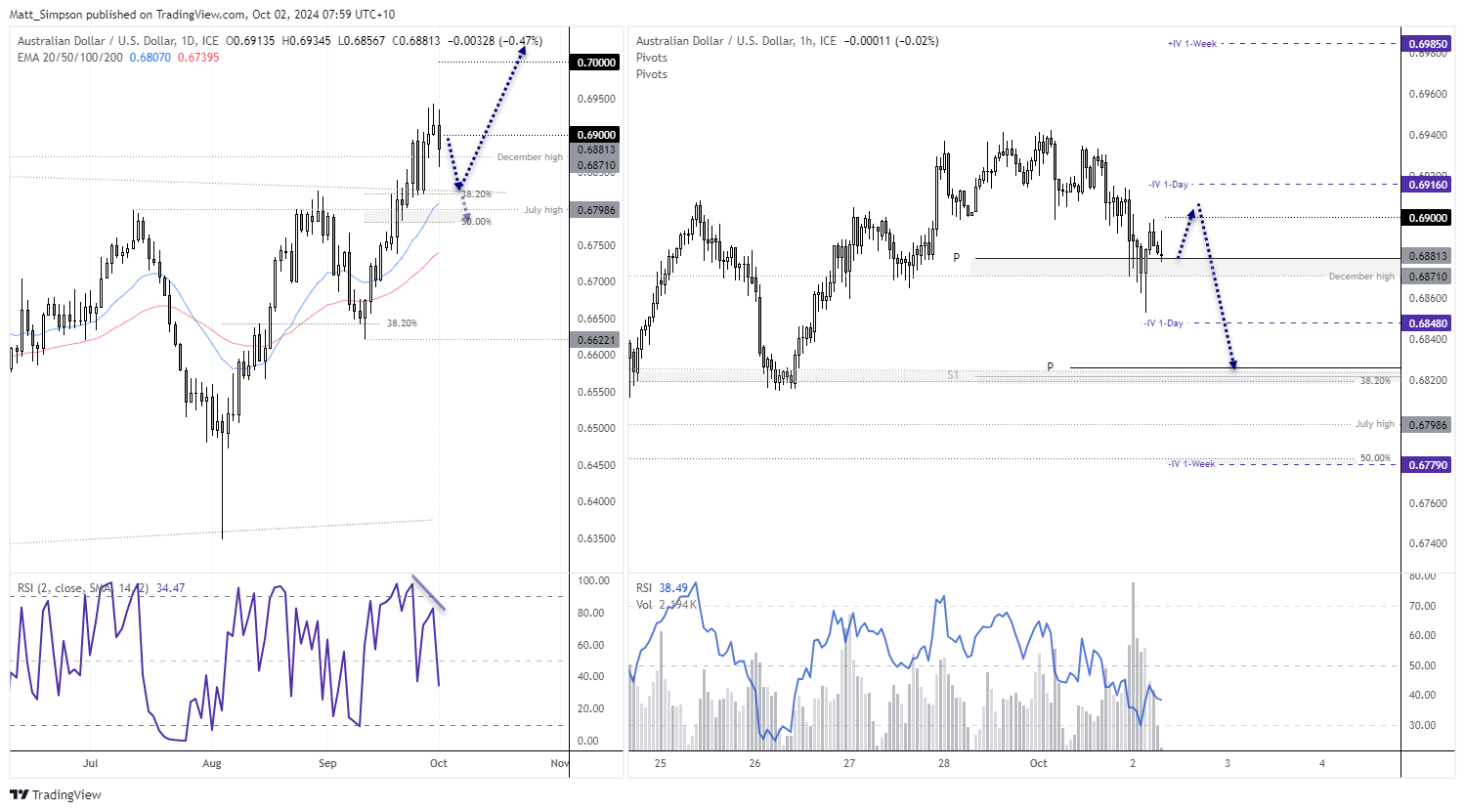Click the '28' date label on right time axis
Viewport: 1465px width, 812px height.
(x=944, y=763)
